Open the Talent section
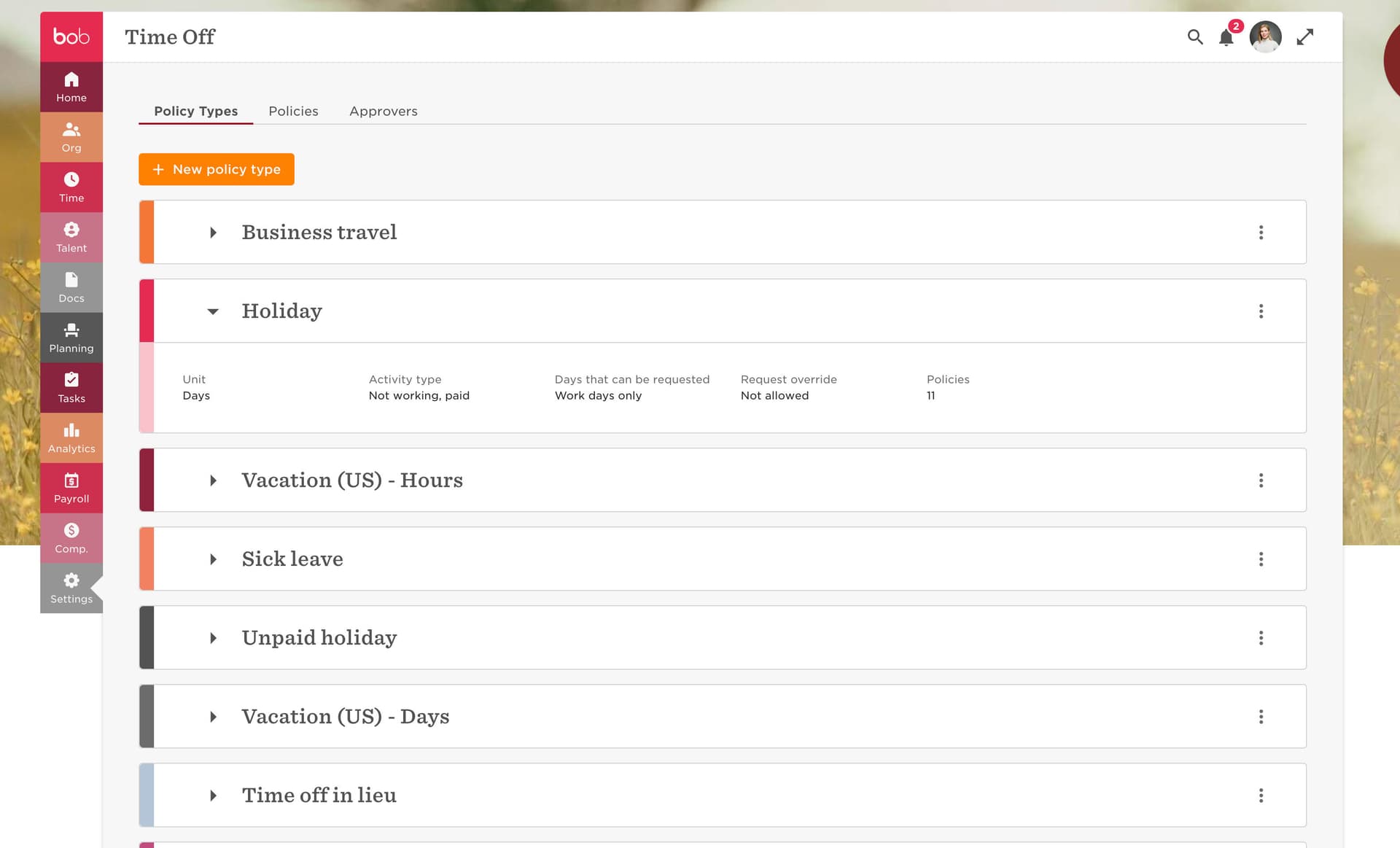 point(71,238)
